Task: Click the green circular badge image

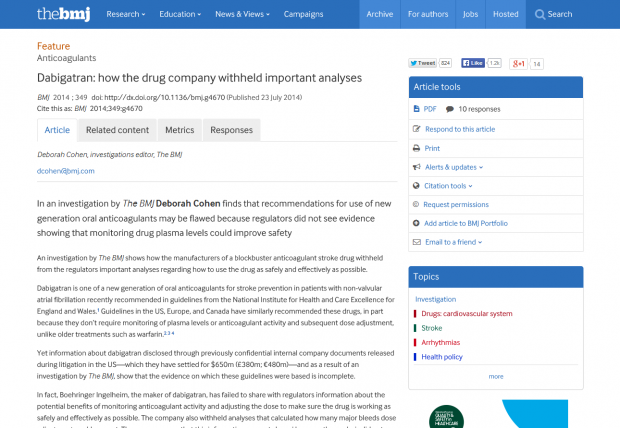Action: tap(446, 417)
